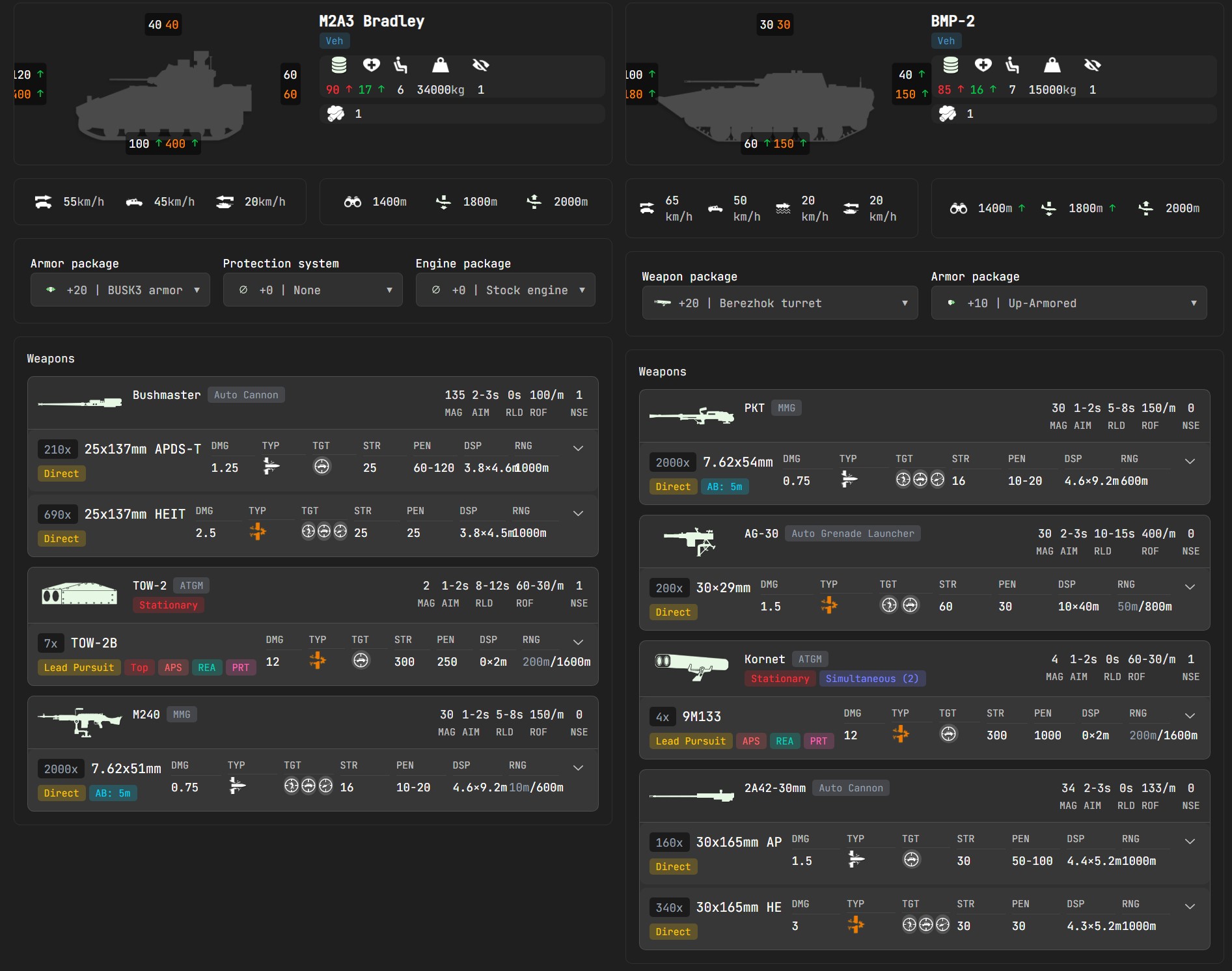This screenshot has width=1232, height=971.
Task: Click the APS tag on 9M133 row
Action: click(x=751, y=741)
